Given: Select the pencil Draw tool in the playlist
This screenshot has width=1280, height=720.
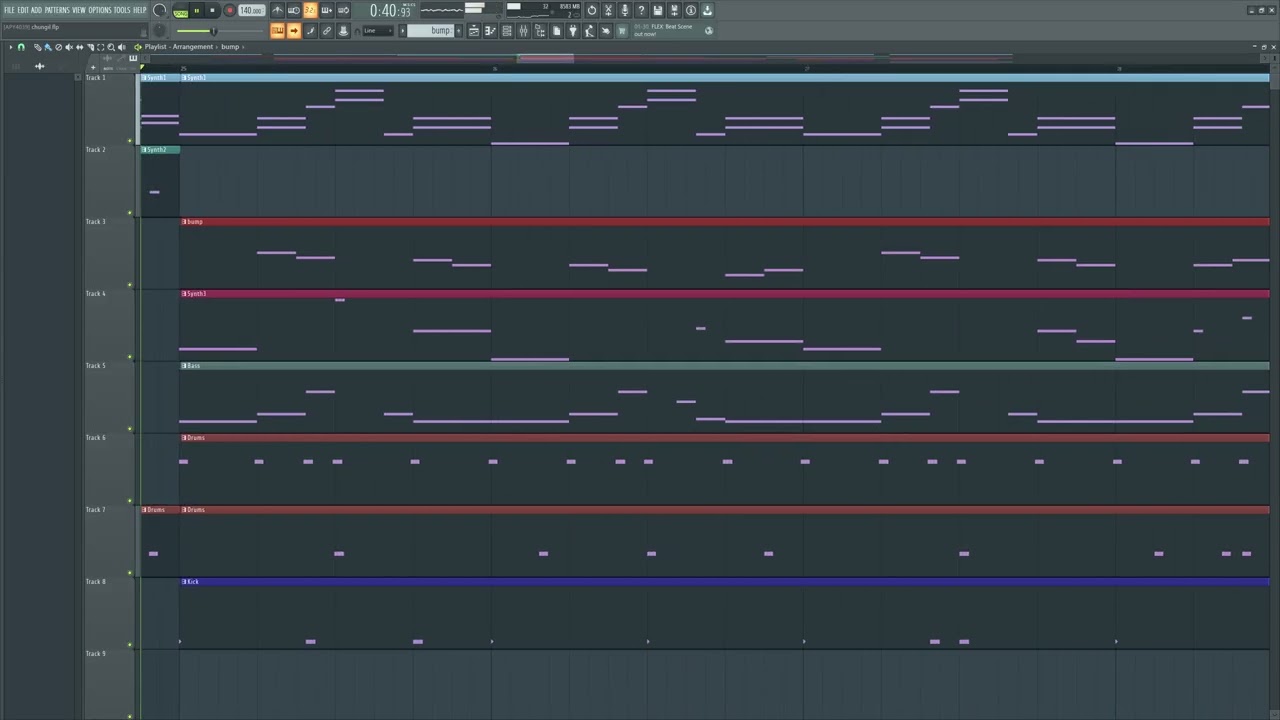Looking at the screenshot, I should point(37,47).
